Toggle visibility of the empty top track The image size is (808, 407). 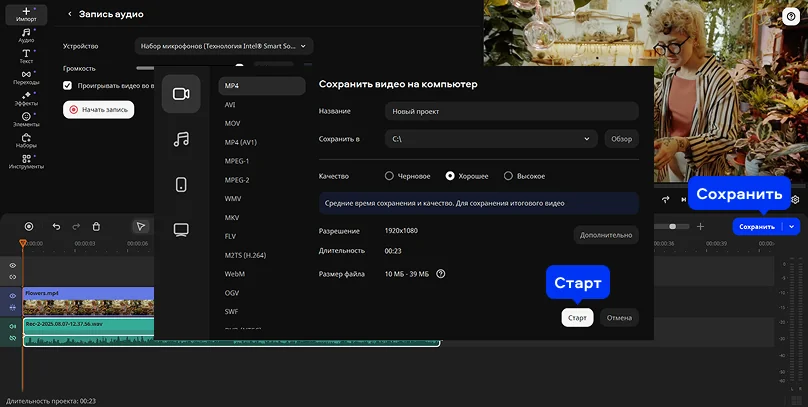tap(12, 265)
